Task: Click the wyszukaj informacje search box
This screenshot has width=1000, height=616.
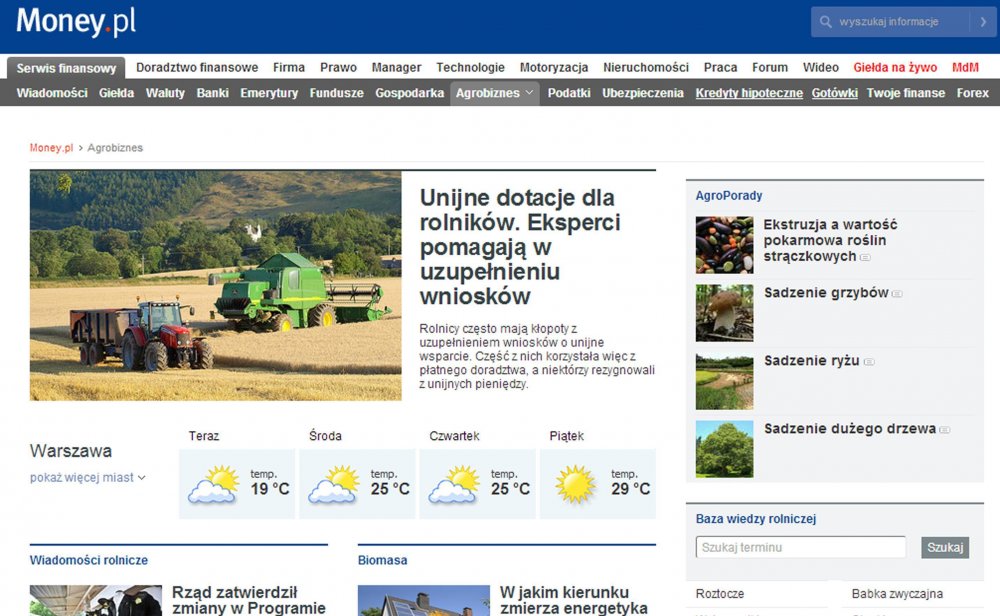Action: pos(900,21)
